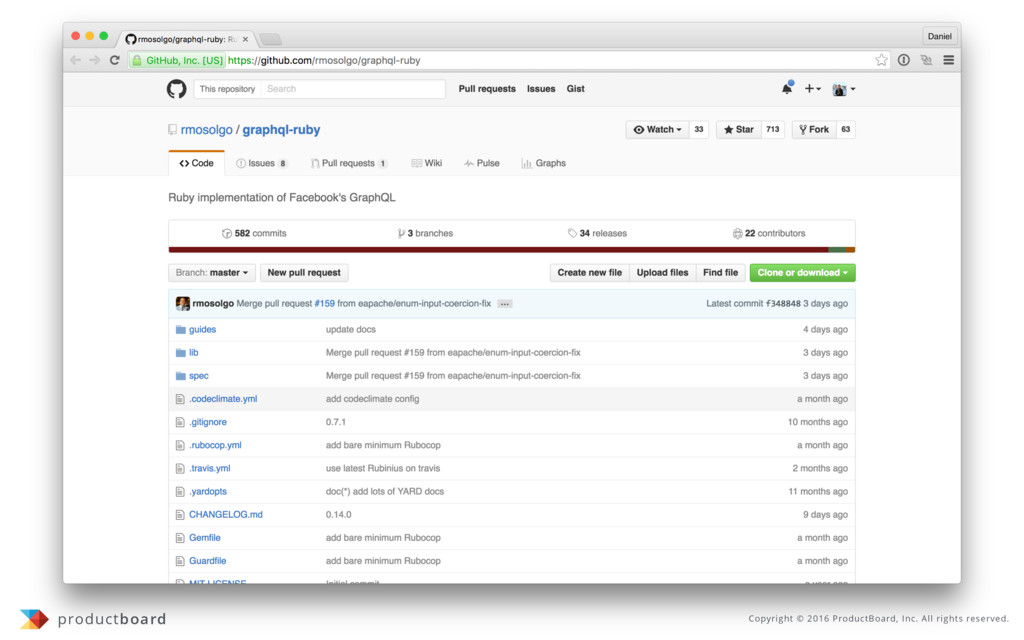Close the graphql-ruby browser tab
The width and height of the screenshot is (1024, 640).
(246, 39)
